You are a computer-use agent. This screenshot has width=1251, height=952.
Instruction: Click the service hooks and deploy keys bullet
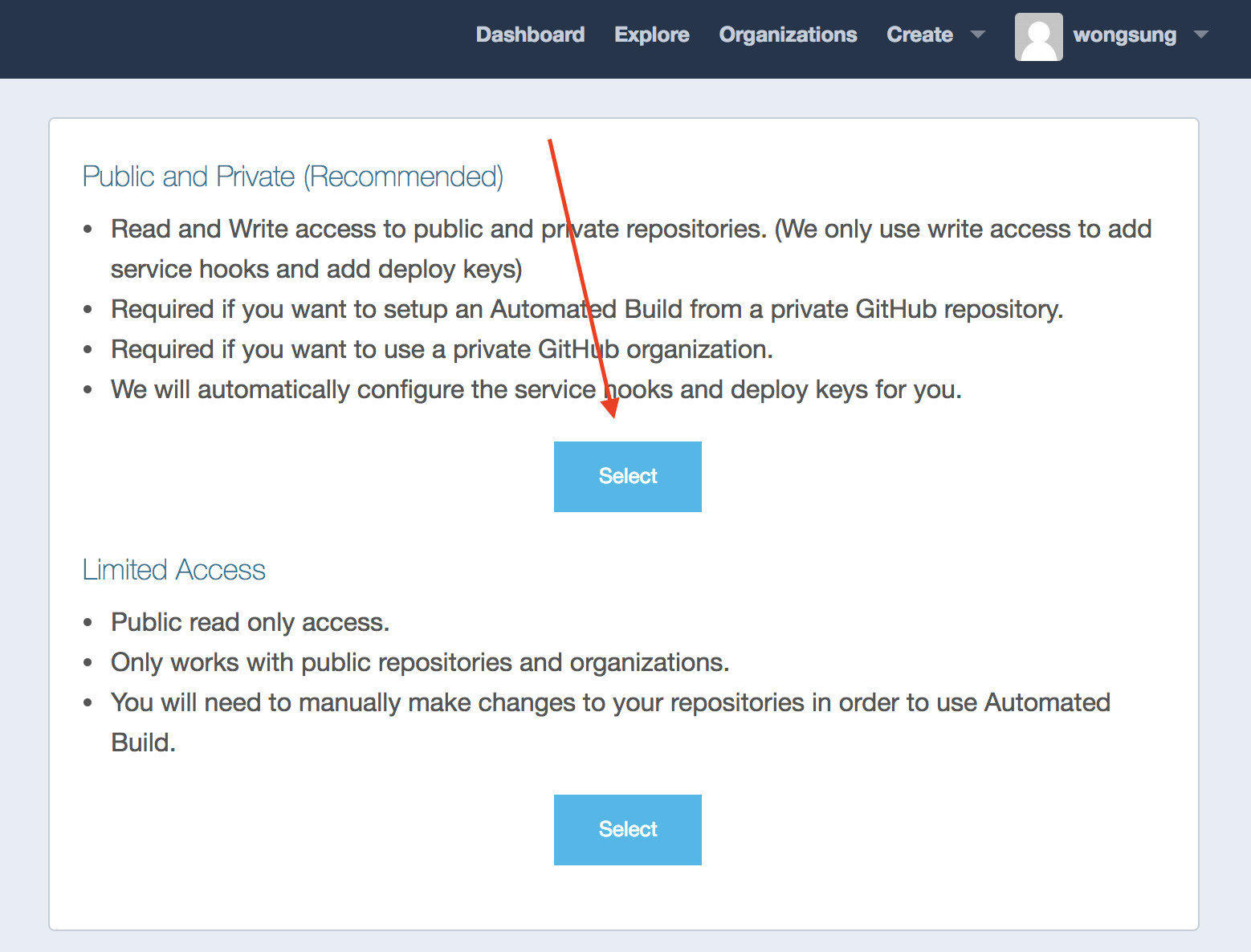point(536,389)
